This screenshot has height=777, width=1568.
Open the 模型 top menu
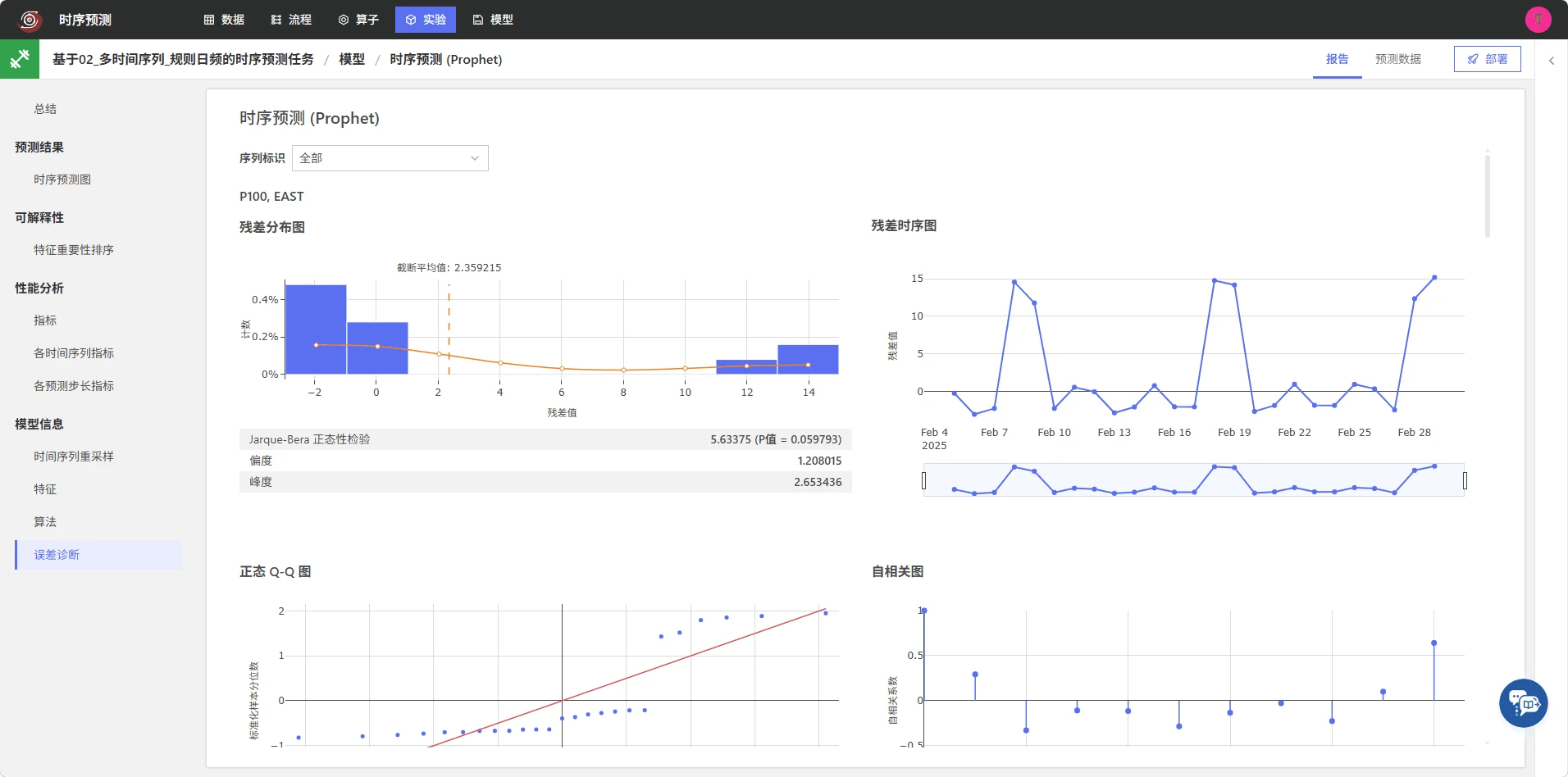click(x=493, y=20)
